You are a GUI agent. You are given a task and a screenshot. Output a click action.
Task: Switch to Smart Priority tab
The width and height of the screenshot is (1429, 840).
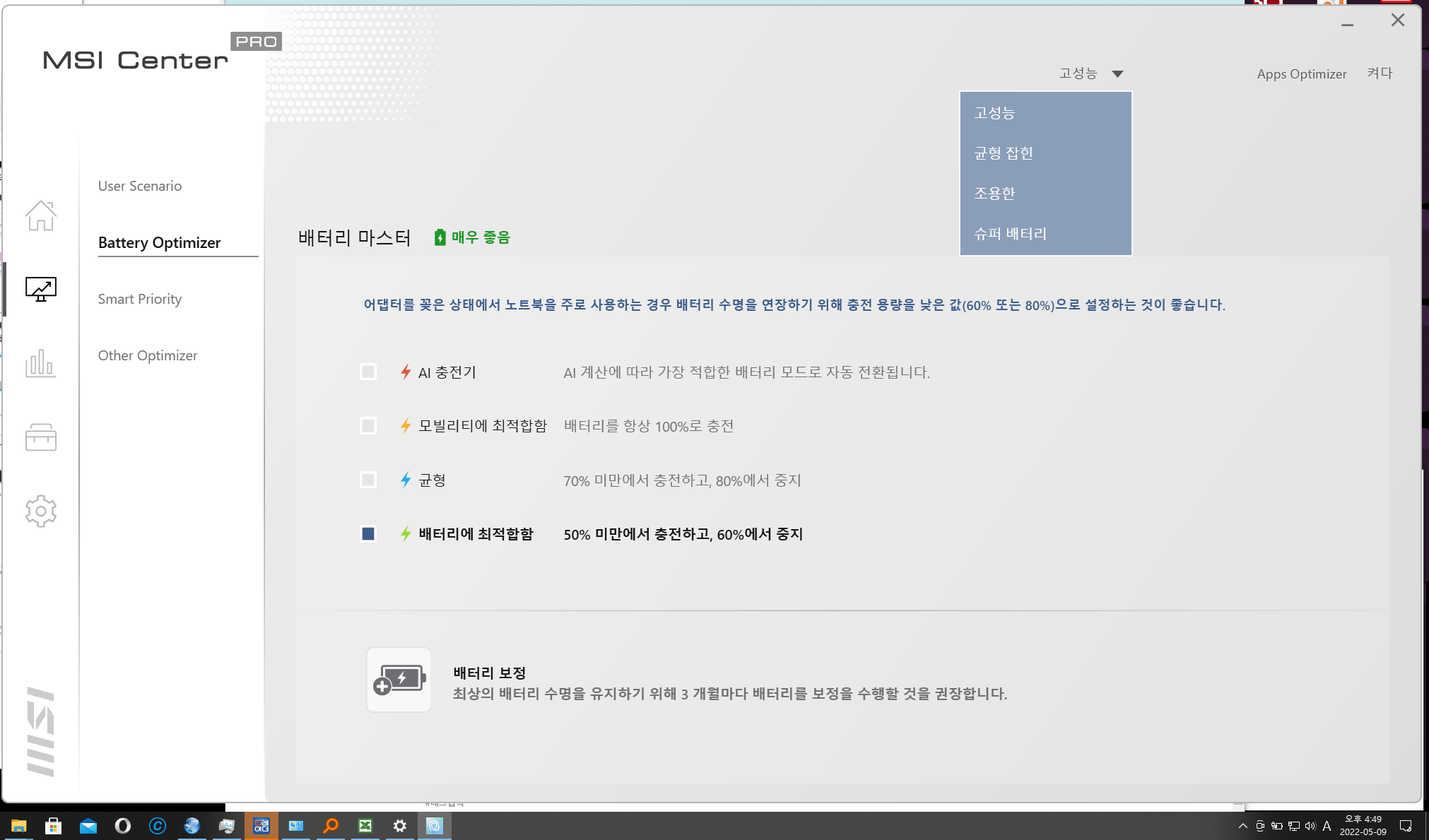(140, 299)
